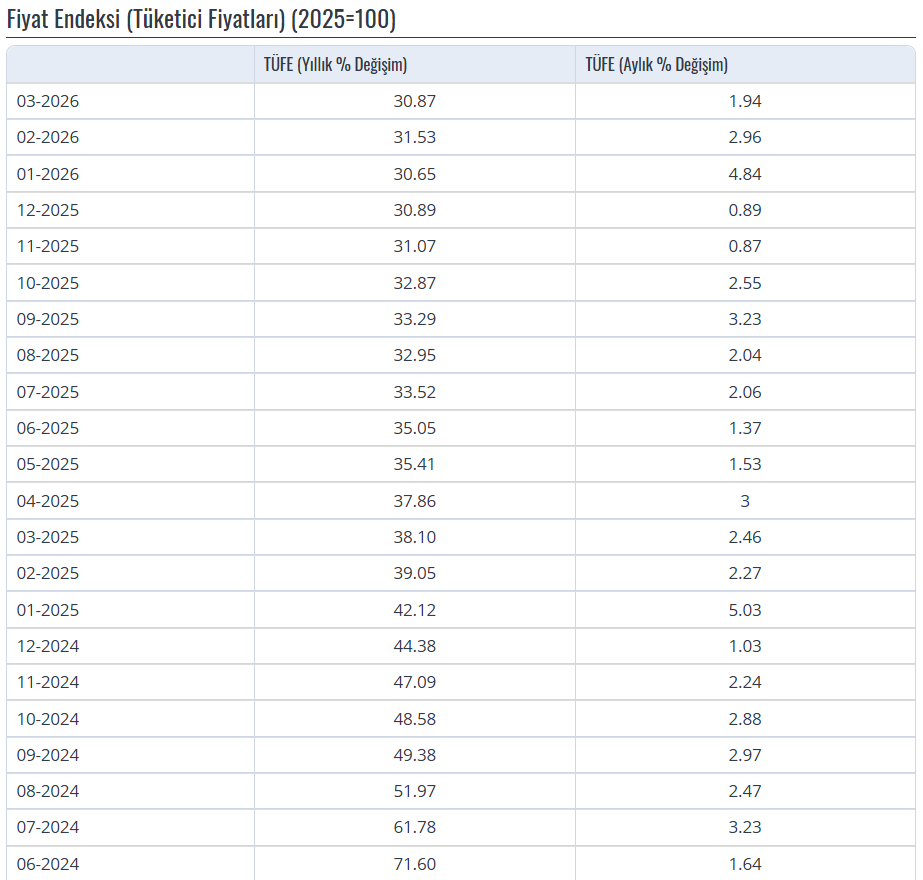Click yearly value 32.95
The height and width of the screenshot is (880, 923).
click(414, 356)
